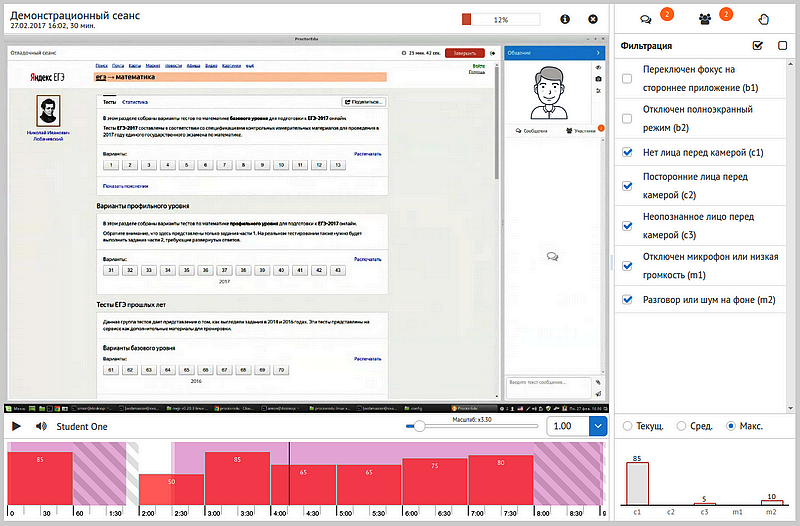This screenshot has height=526, width=800.
Task: Select the Сред. radio option
Action: (x=681, y=426)
